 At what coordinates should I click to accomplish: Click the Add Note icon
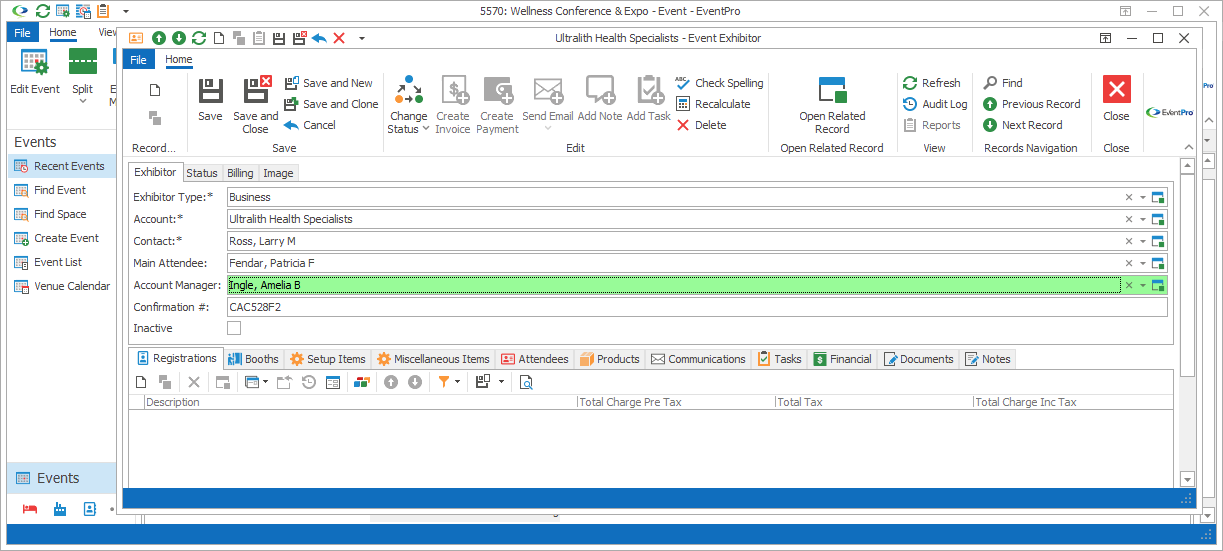(x=600, y=100)
